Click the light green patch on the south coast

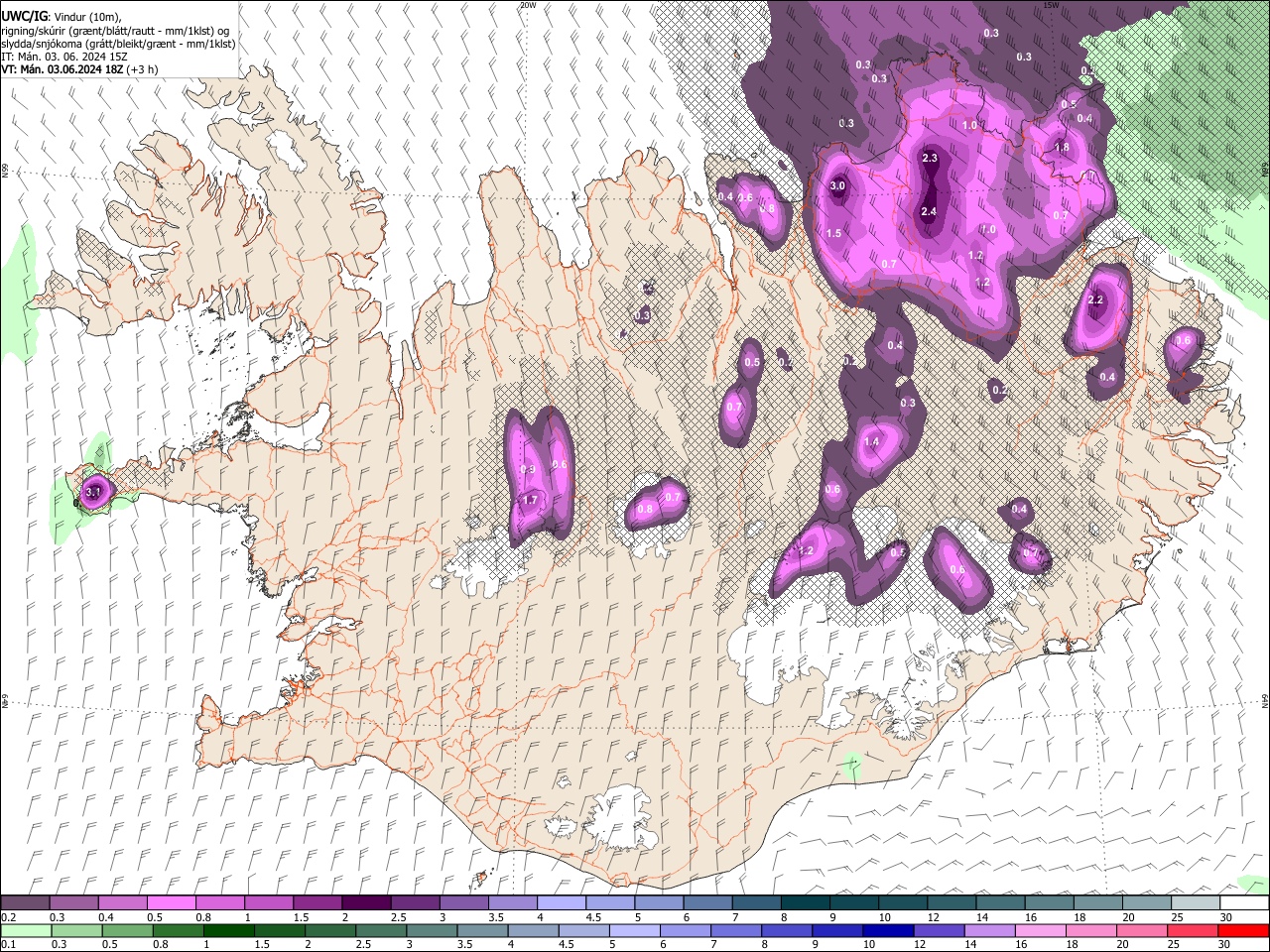pyautogui.click(x=851, y=765)
